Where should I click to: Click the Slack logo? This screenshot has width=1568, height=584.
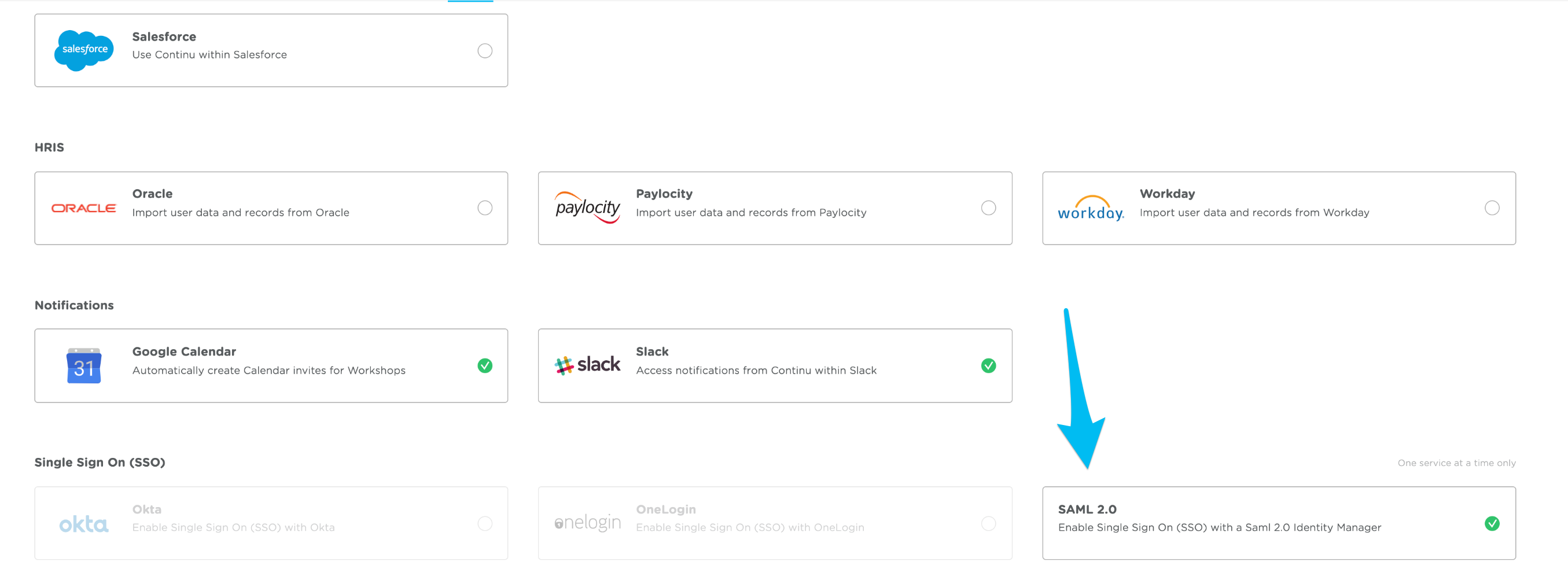click(587, 365)
